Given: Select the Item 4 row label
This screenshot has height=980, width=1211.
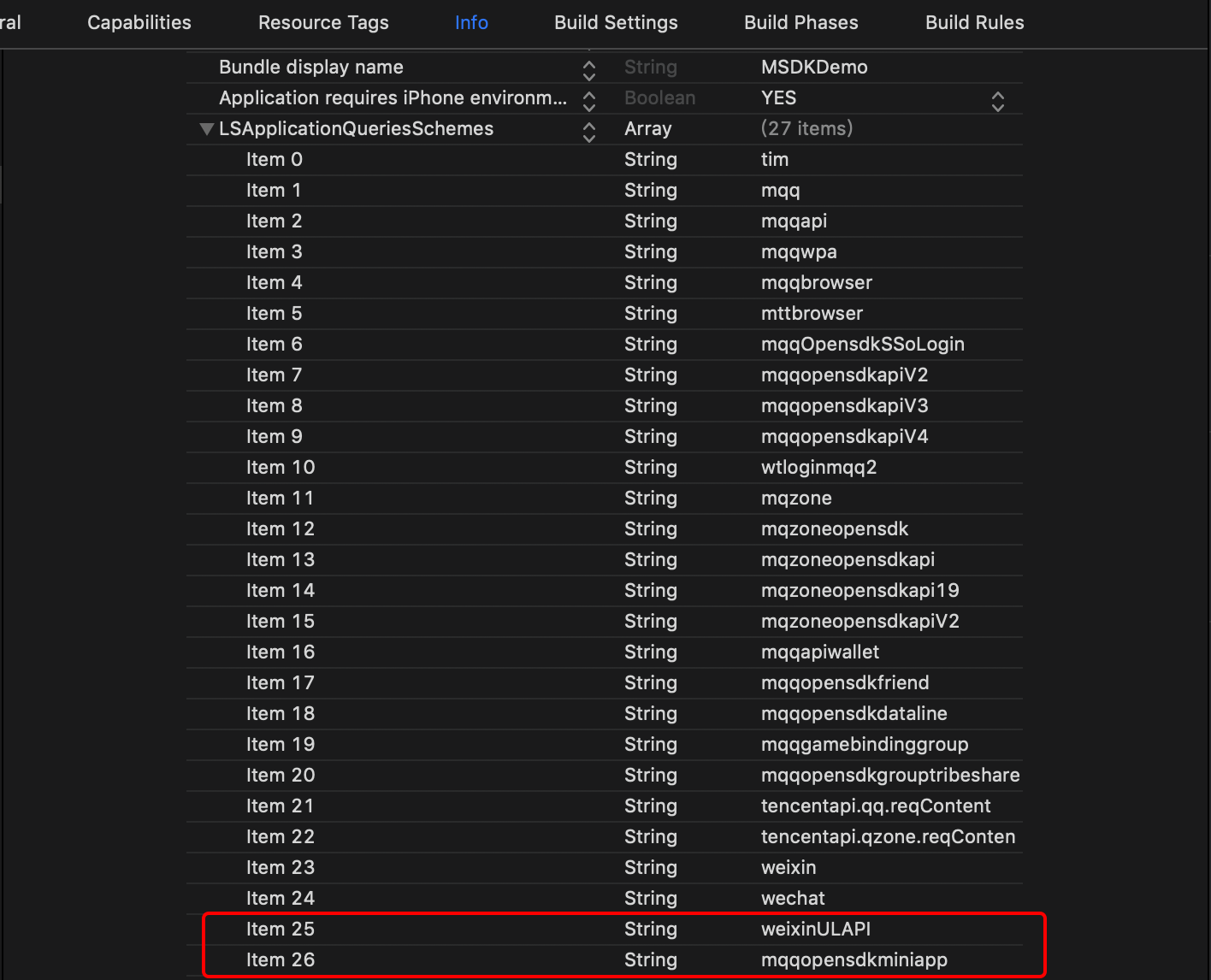Looking at the screenshot, I should [x=275, y=283].
